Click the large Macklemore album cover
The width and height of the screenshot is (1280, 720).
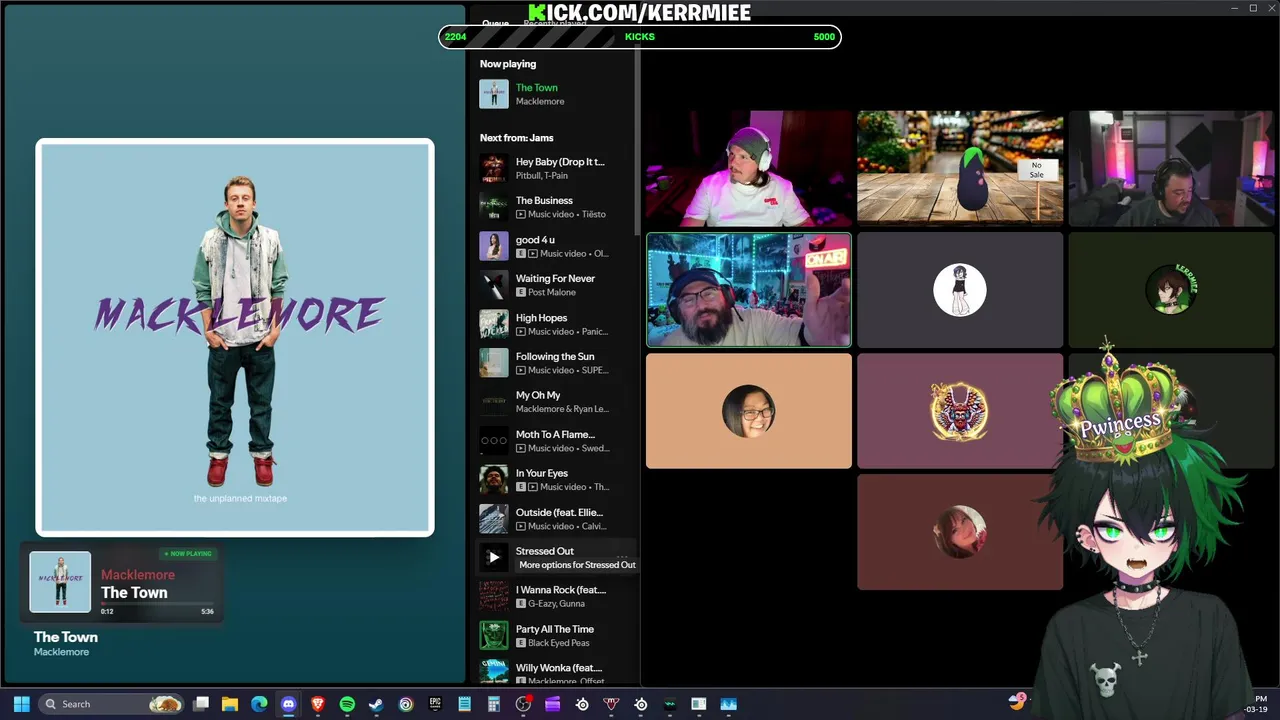235,338
